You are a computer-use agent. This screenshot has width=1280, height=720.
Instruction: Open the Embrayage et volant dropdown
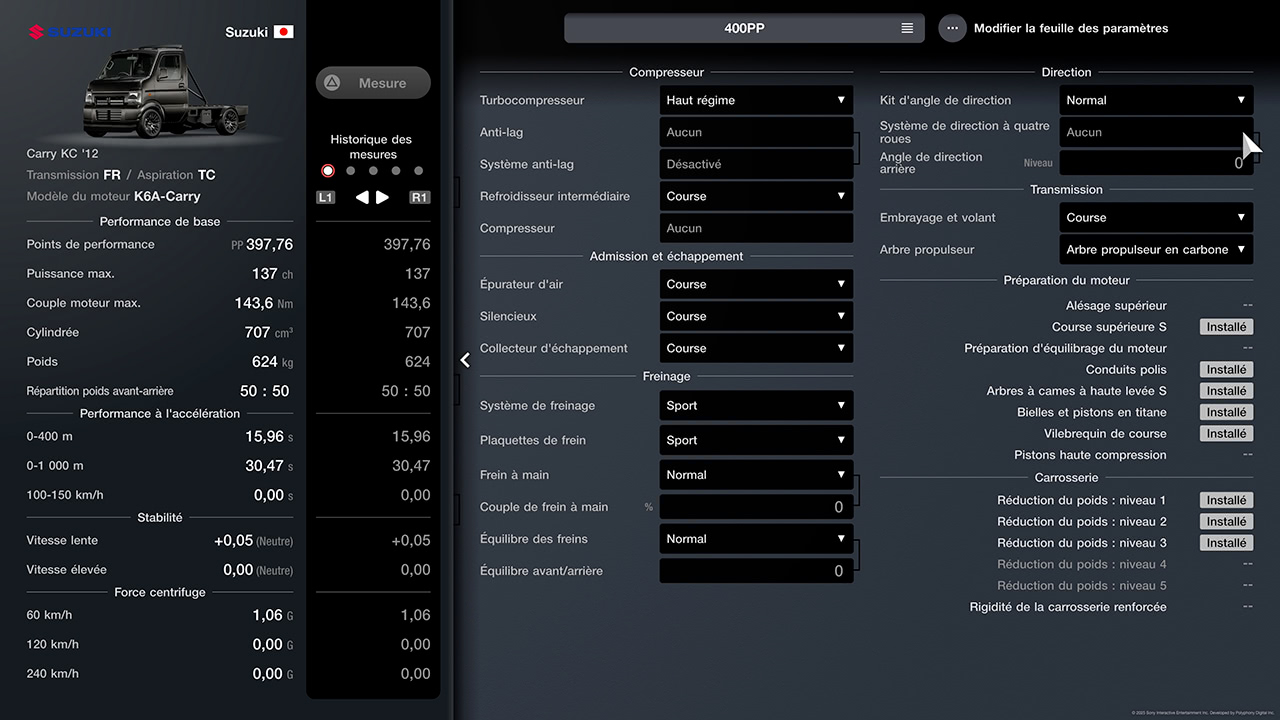point(1156,217)
